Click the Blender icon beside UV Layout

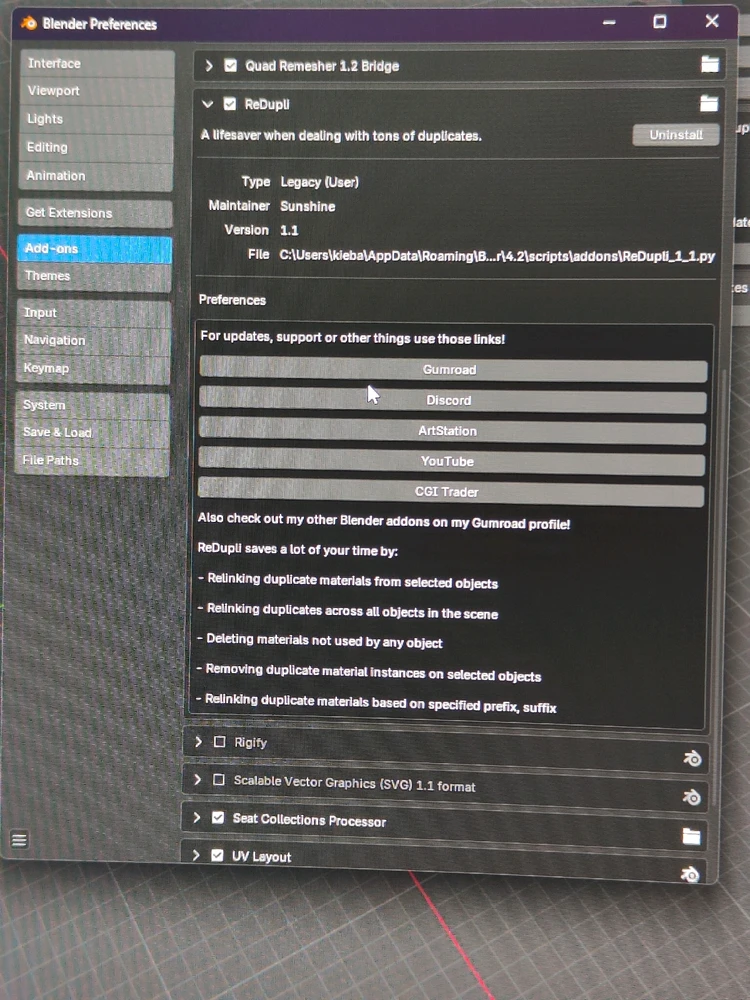[x=689, y=875]
